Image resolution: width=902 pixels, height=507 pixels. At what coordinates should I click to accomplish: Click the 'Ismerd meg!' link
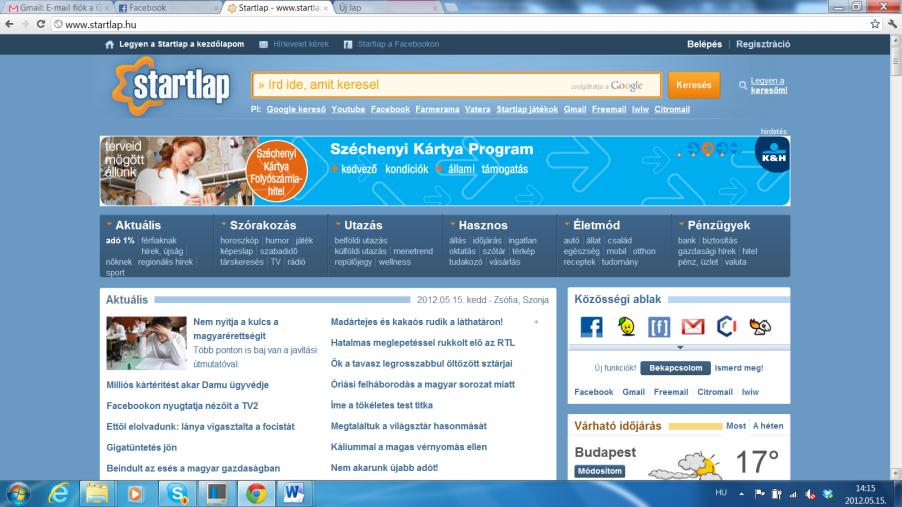739,368
